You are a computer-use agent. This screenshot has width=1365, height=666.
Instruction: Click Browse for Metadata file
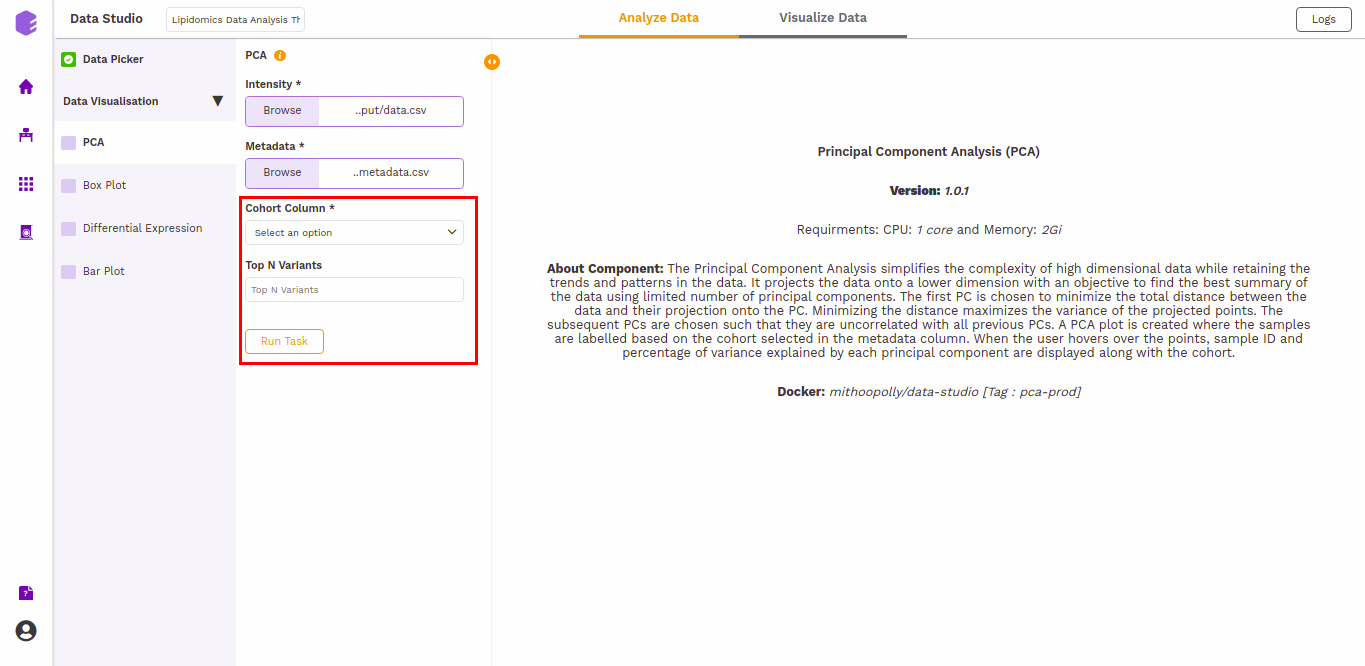click(x=282, y=173)
